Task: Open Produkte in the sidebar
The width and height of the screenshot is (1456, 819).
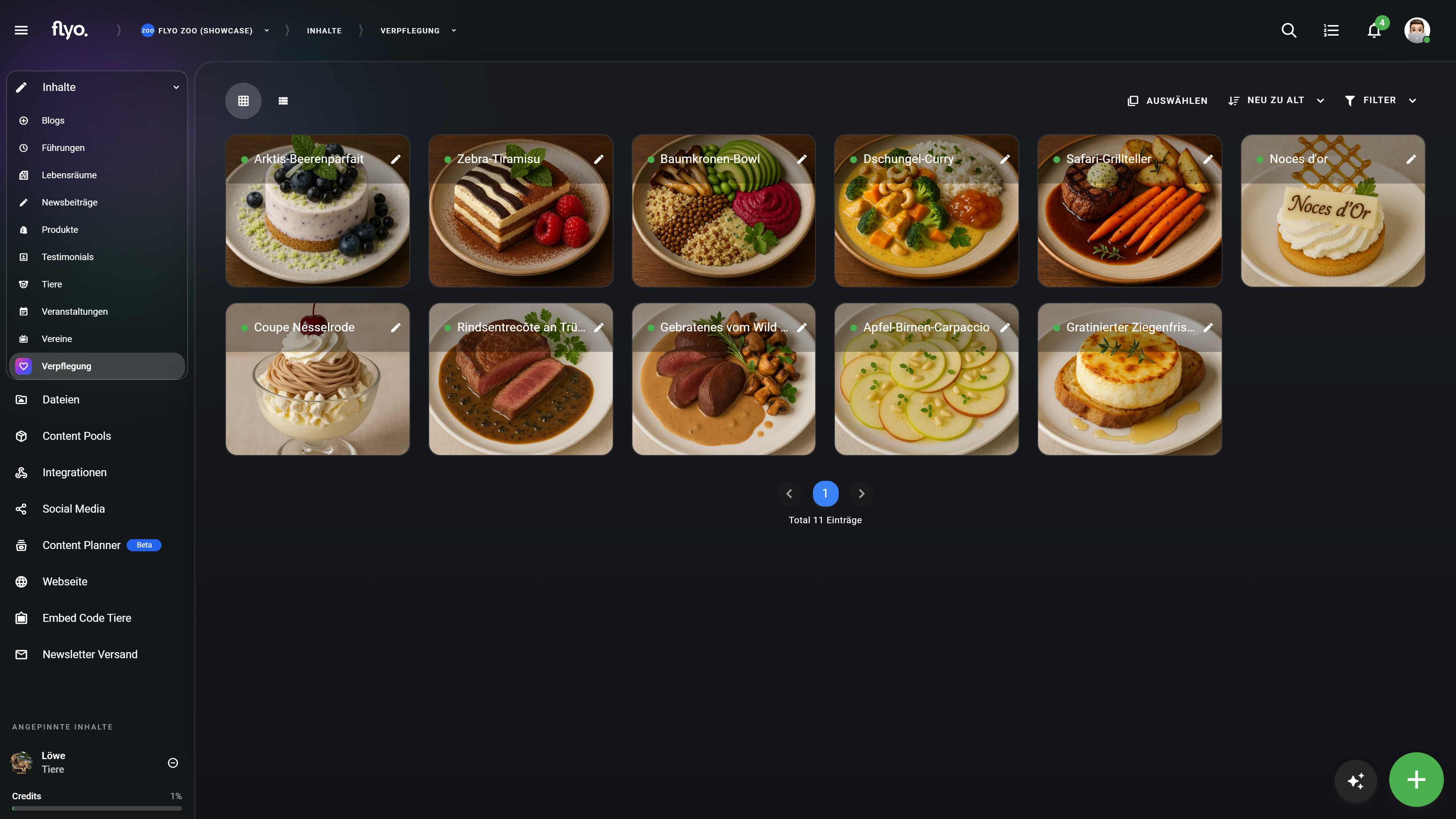Action: click(x=97, y=229)
